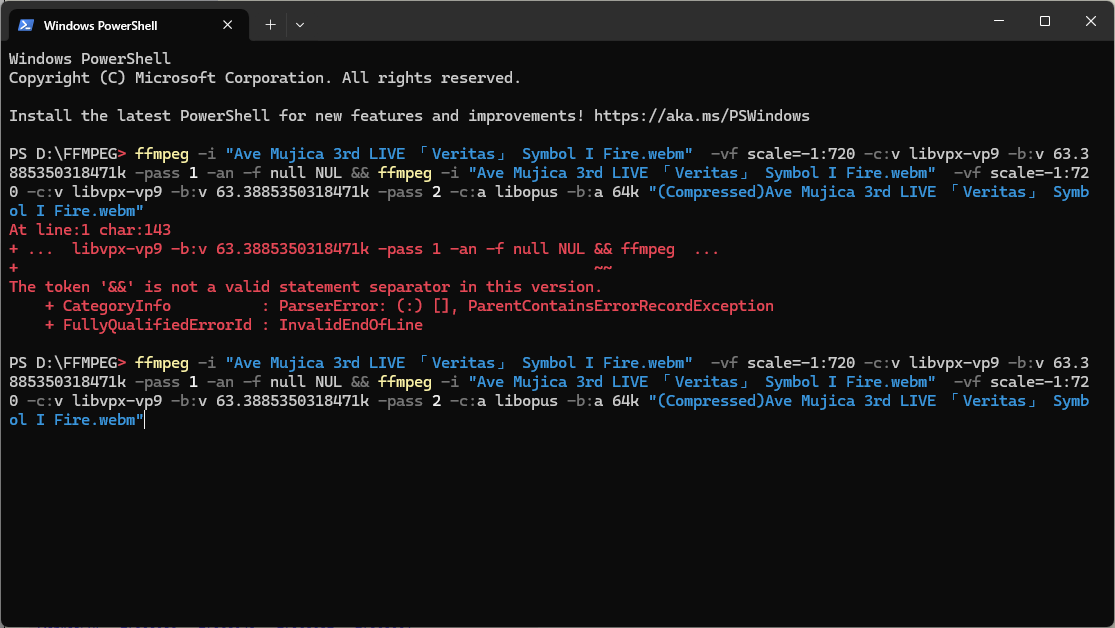1115x628 pixels.
Task: Click the '+ CategoryInfo' error label
Action: 107,306
